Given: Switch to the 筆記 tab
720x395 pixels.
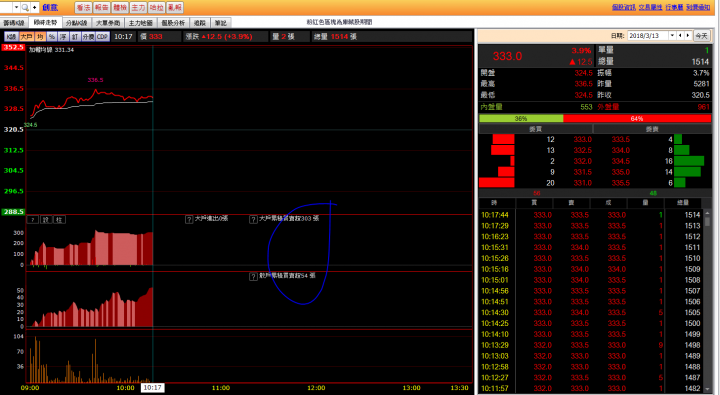Looking at the screenshot, I should [221, 23].
